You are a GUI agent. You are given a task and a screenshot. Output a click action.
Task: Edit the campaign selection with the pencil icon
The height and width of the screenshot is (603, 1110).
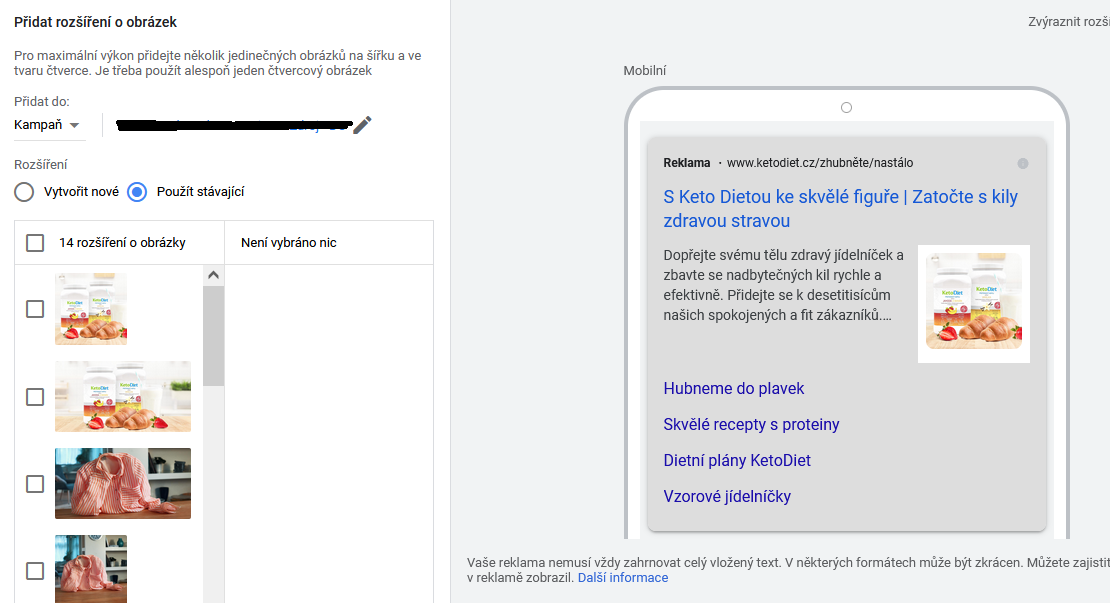pos(362,125)
